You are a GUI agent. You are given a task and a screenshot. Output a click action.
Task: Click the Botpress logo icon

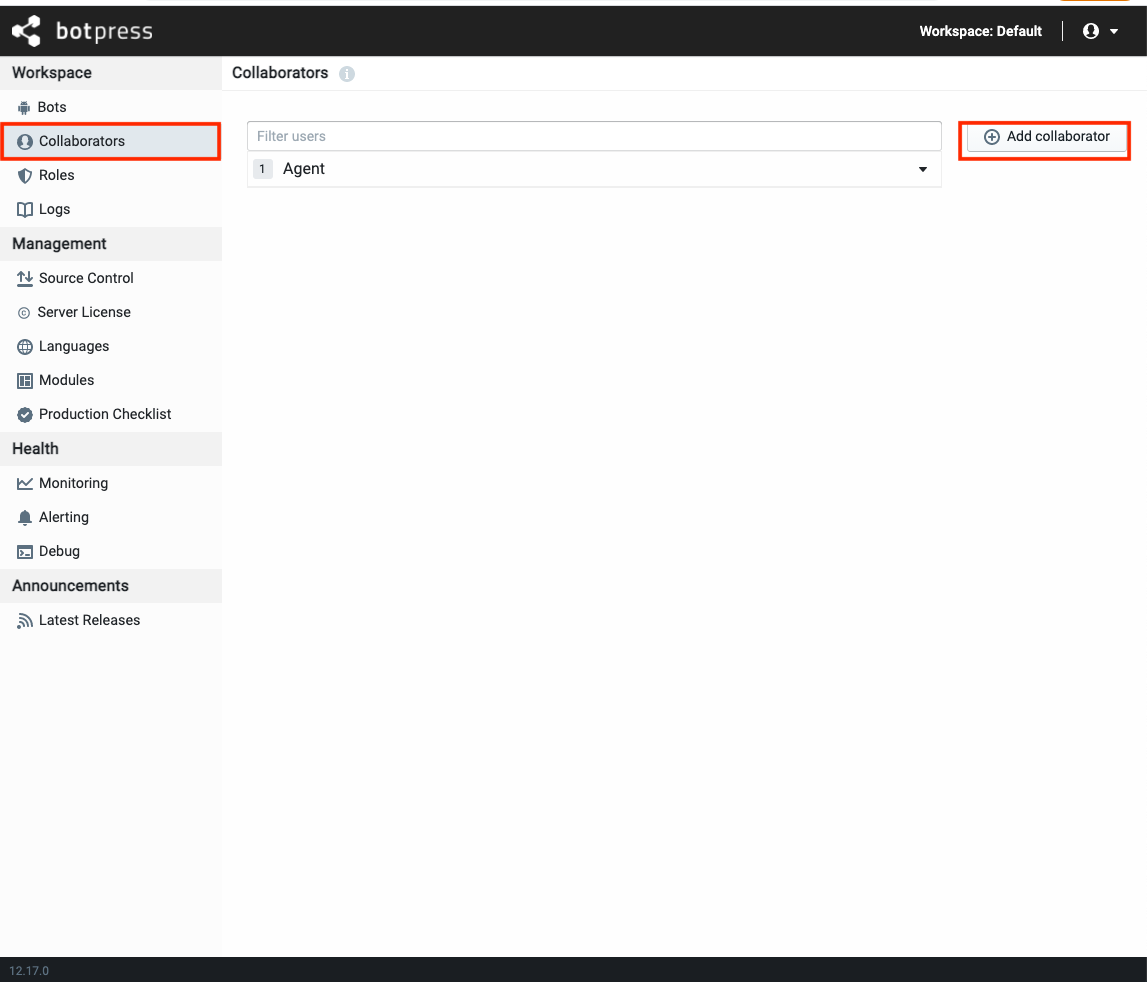tap(27, 31)
